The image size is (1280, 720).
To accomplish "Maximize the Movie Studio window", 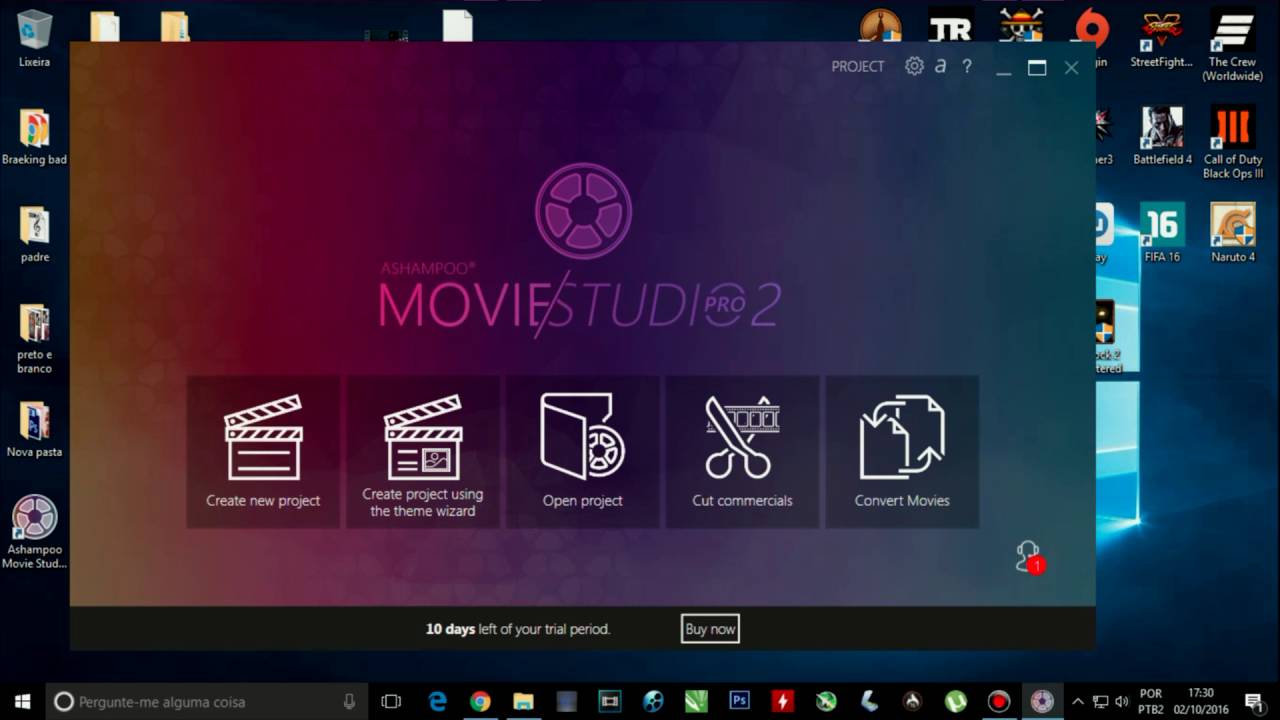I will 1037,67.
